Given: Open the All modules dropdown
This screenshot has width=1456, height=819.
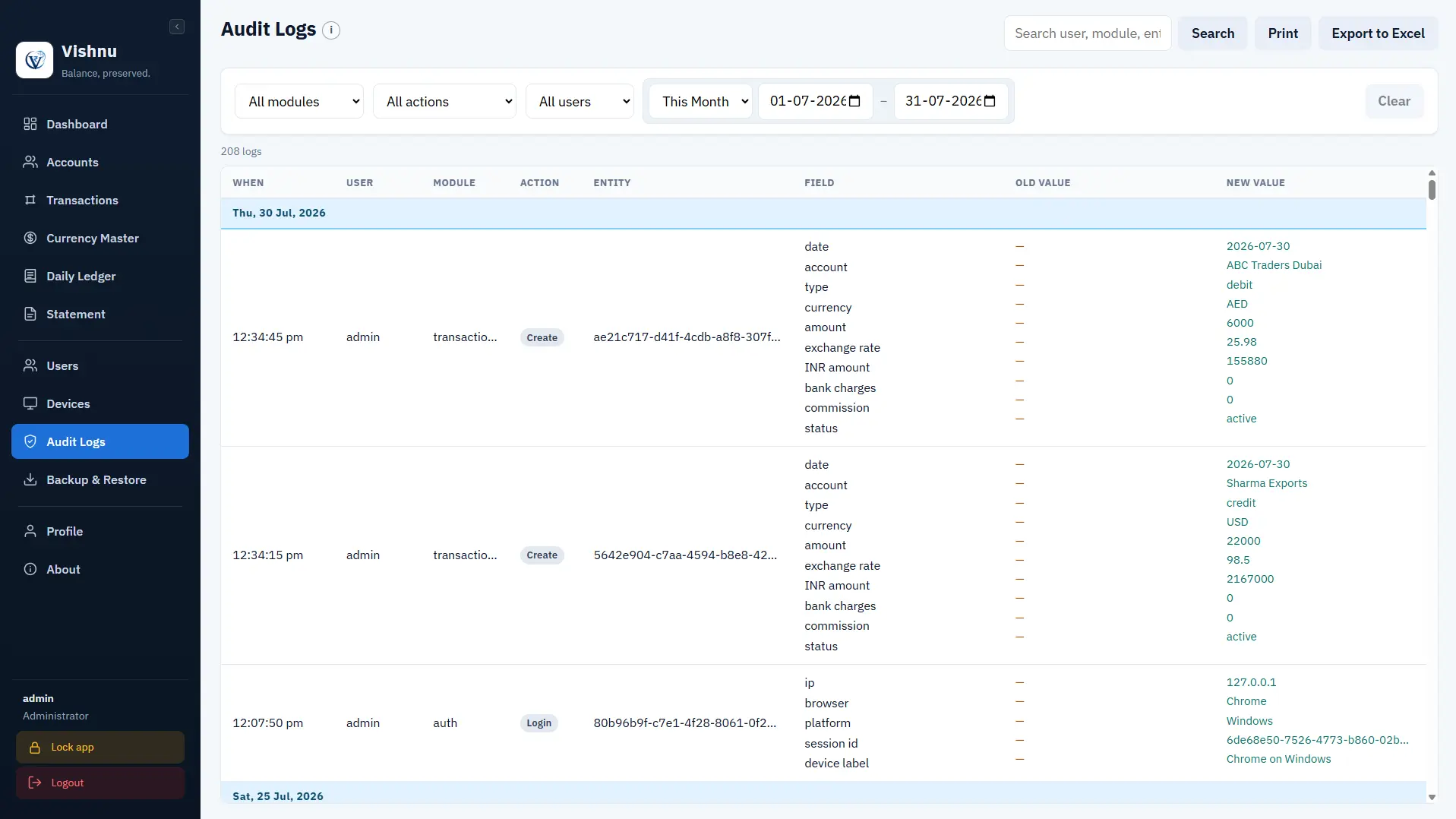Looking at the screenshot, I should click(299, 101).
